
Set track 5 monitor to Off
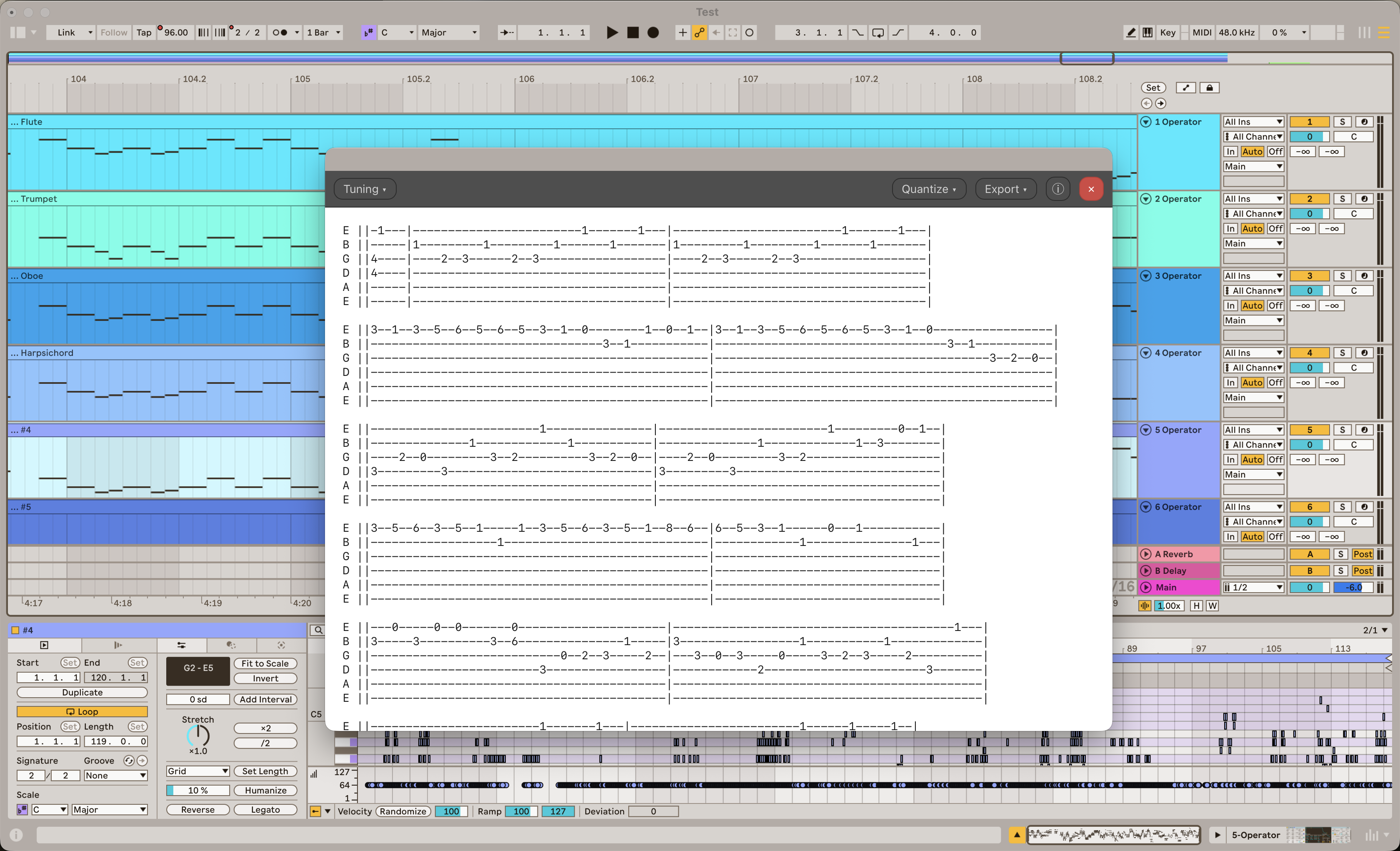tap(1275, 459)
